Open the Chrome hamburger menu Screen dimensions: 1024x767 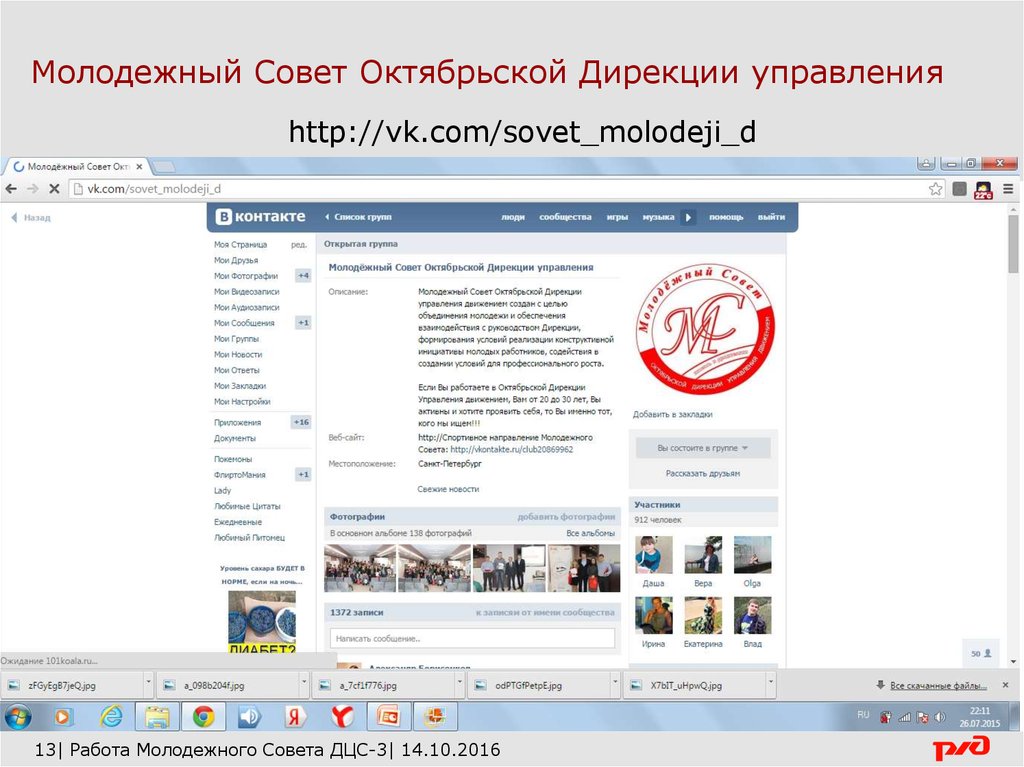pyautogui.click(x=1010, y=188)
